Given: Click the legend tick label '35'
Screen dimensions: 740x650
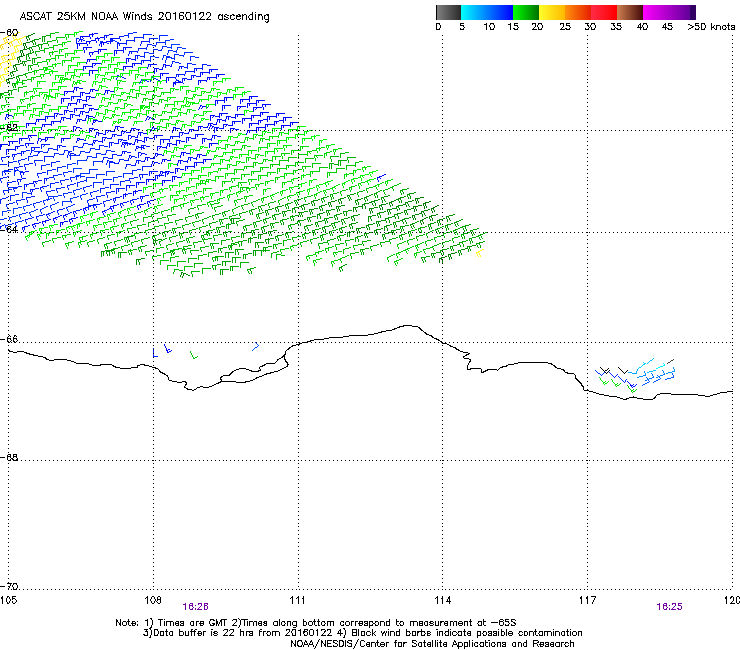Looking at the screenshot, I should pyautogui.click(x=616, y=27).
